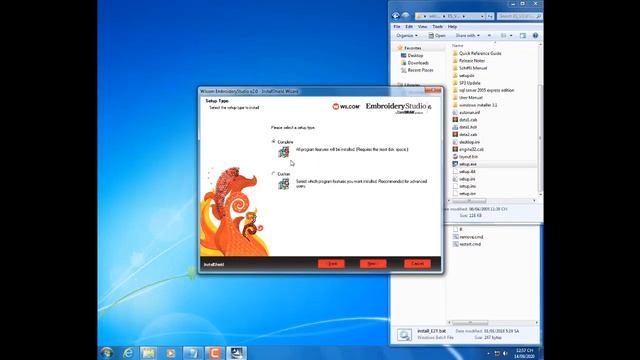640x360 pixels.
Task: Click the Name column header
Action: (x=458, y=46)
